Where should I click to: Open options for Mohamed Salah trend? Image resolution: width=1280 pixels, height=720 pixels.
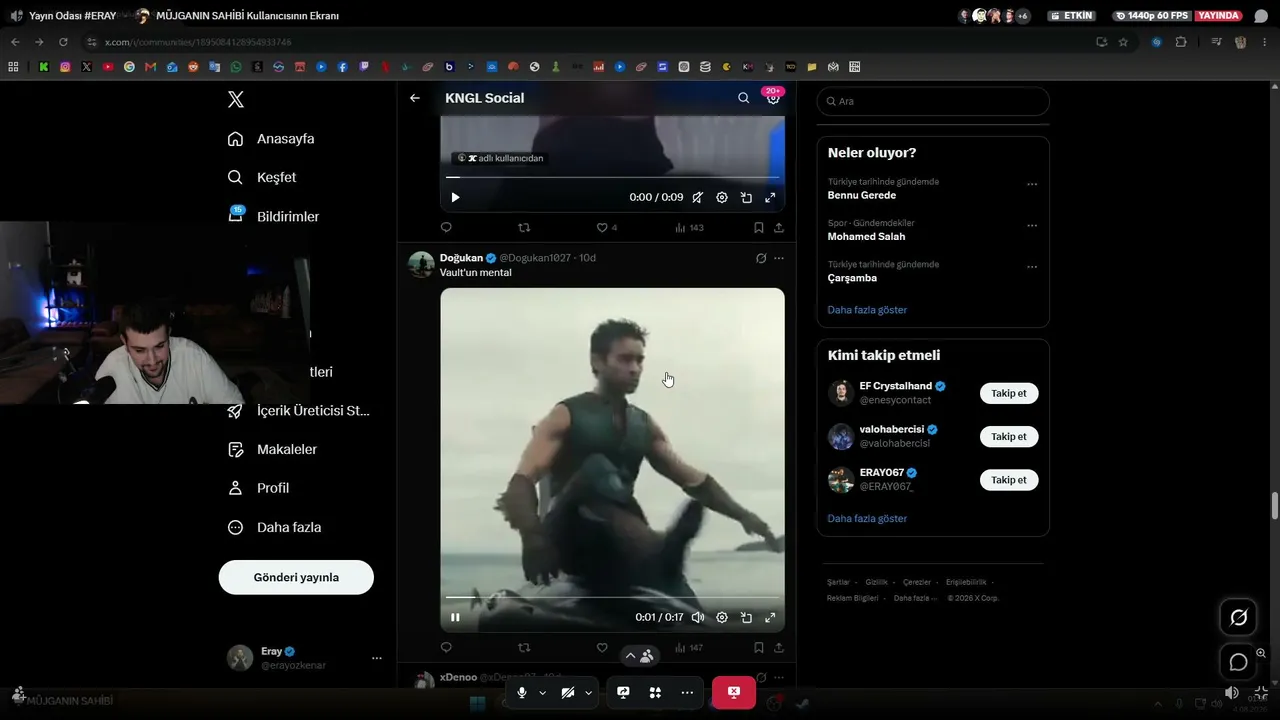(1032, 226)
